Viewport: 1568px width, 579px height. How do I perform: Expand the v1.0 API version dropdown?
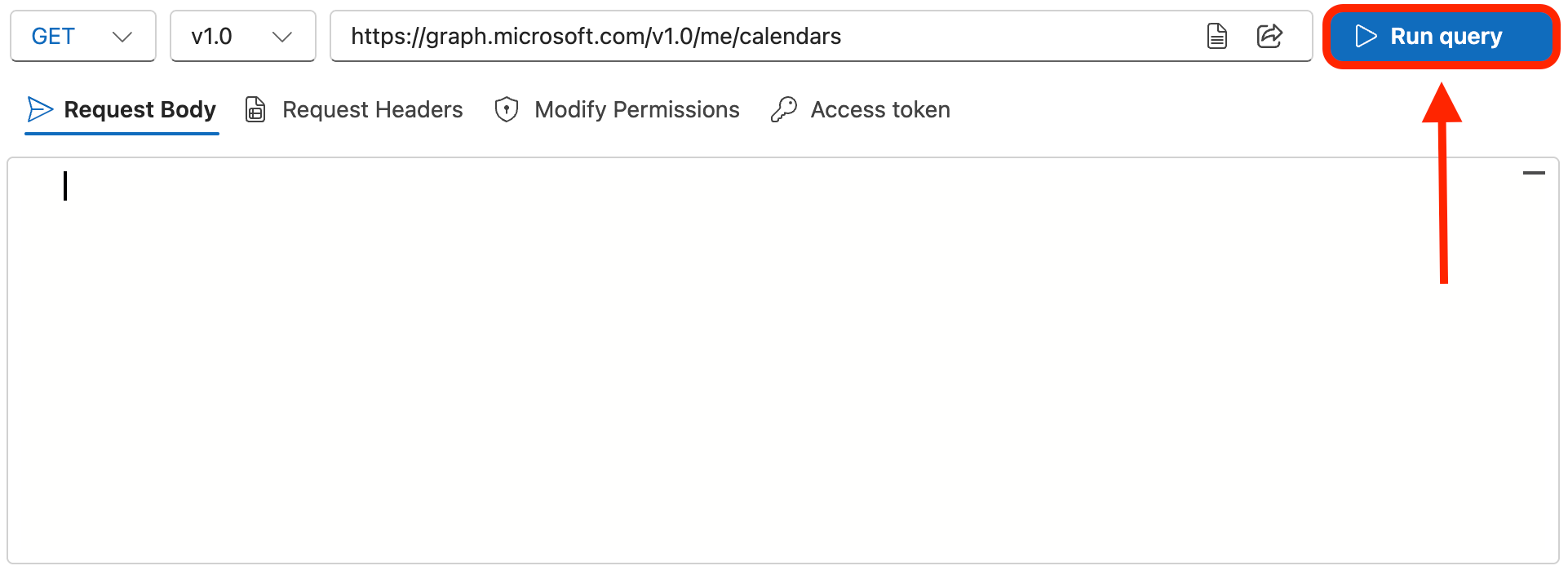242,37
